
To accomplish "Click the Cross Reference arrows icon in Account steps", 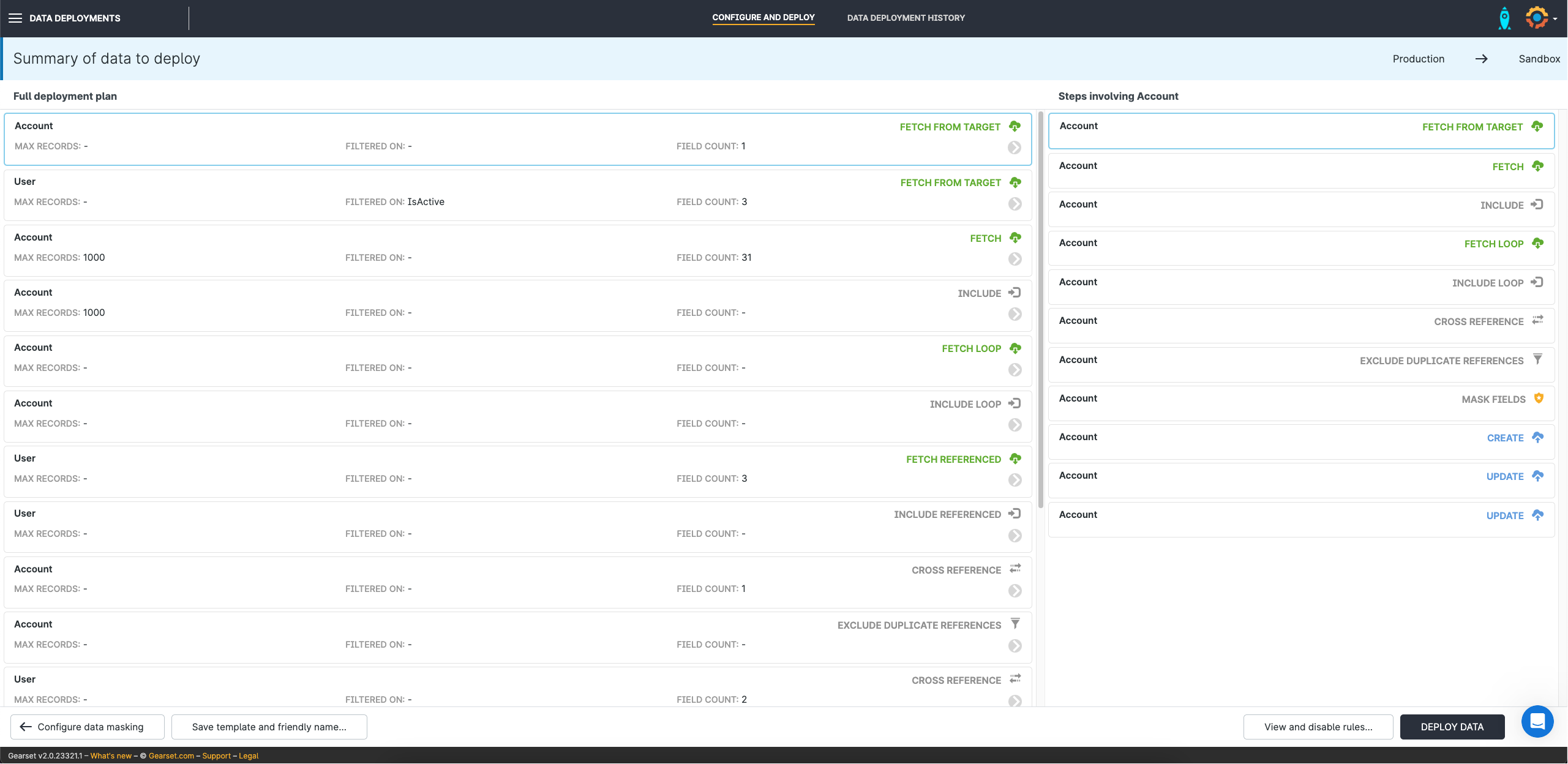I will pyautogui.click(x=1537, y=320).
